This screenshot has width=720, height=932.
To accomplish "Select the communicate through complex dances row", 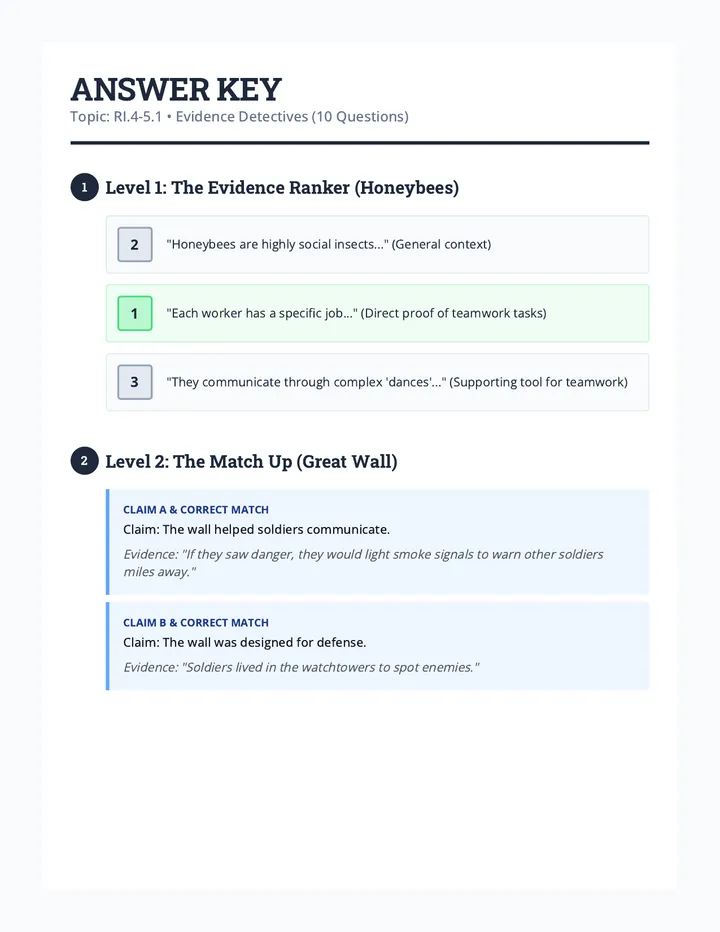I will [378, 382].
